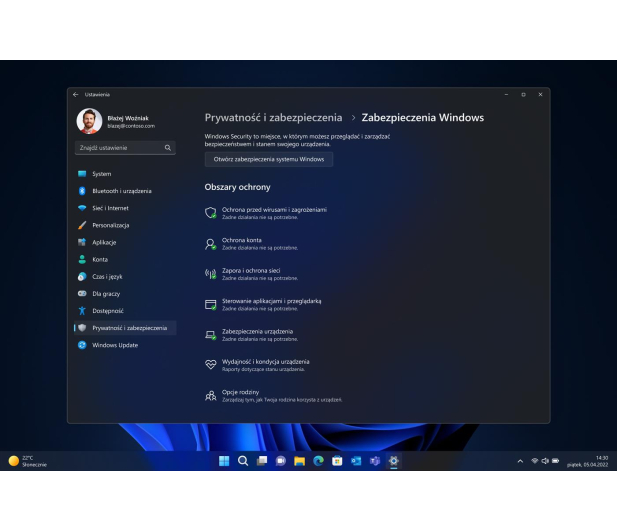Show hidden system tray icons
This screenshot has width=617, height=530.
520,461
